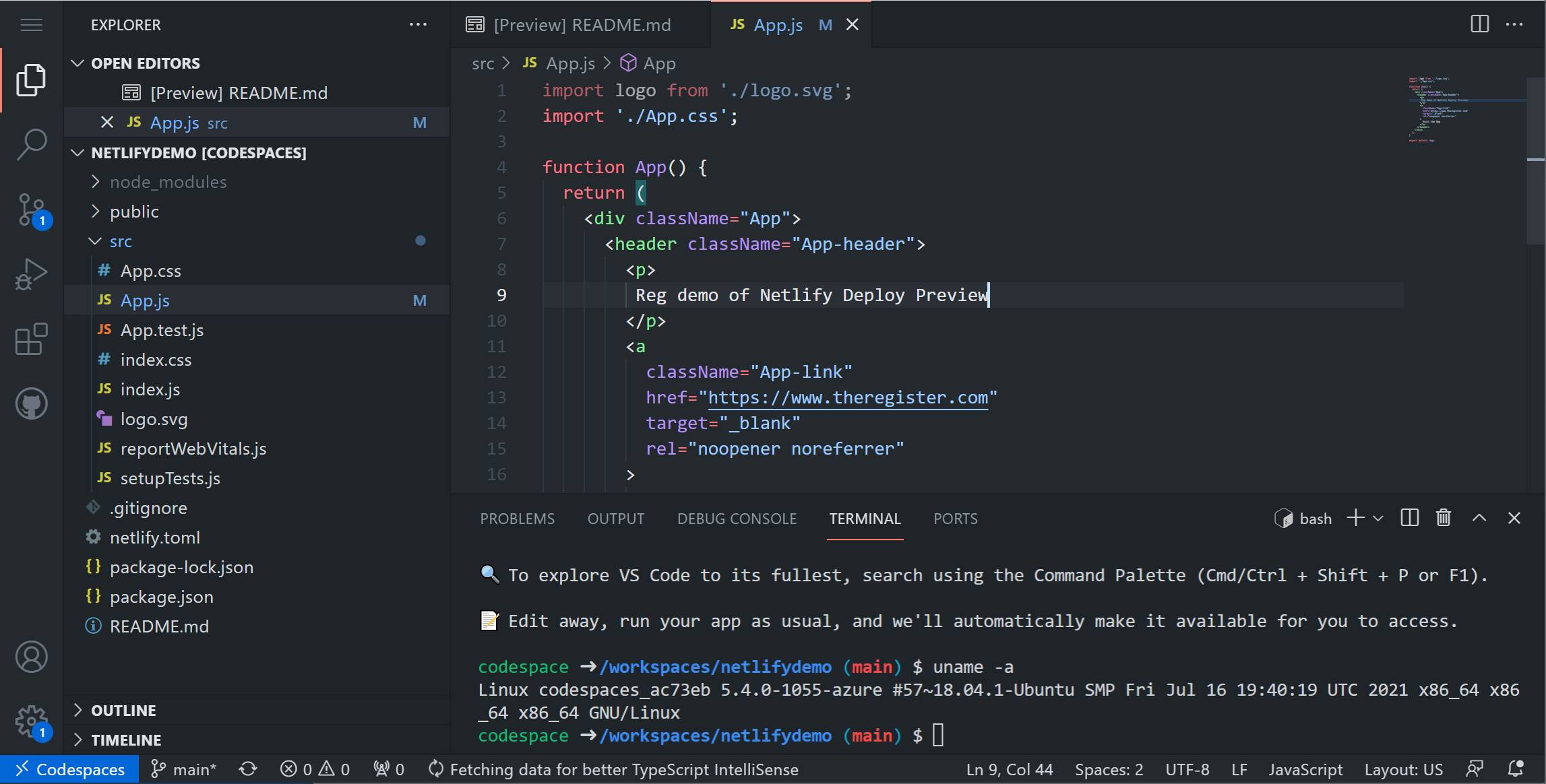Open the Extensions view
Screen dimensions: 1546x784
(x=30, y=339)
